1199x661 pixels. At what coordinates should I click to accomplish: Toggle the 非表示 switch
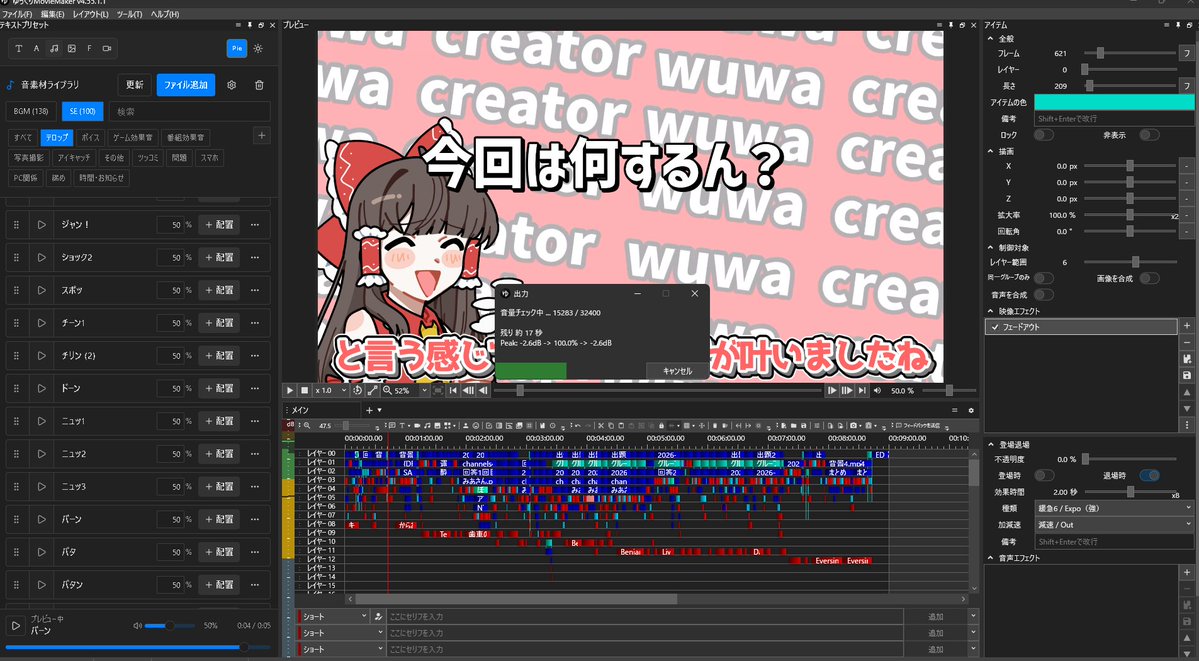pyautogui.click(x=1149, y=135)
